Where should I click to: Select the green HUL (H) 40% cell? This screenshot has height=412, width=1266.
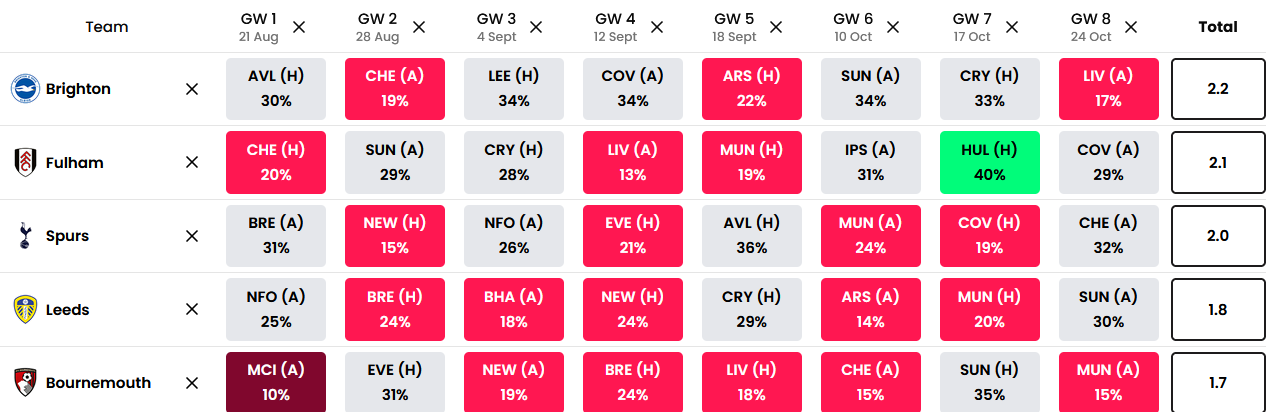tap(990, 162)
